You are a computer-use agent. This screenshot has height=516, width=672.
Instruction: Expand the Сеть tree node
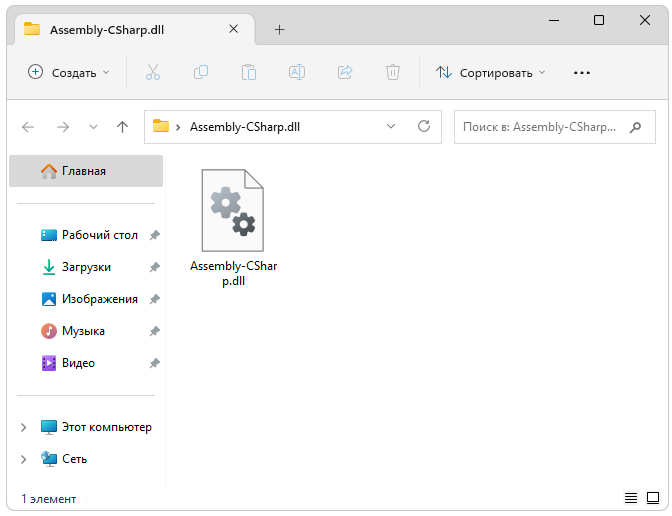pyautogui.click(x=24, y=459)
